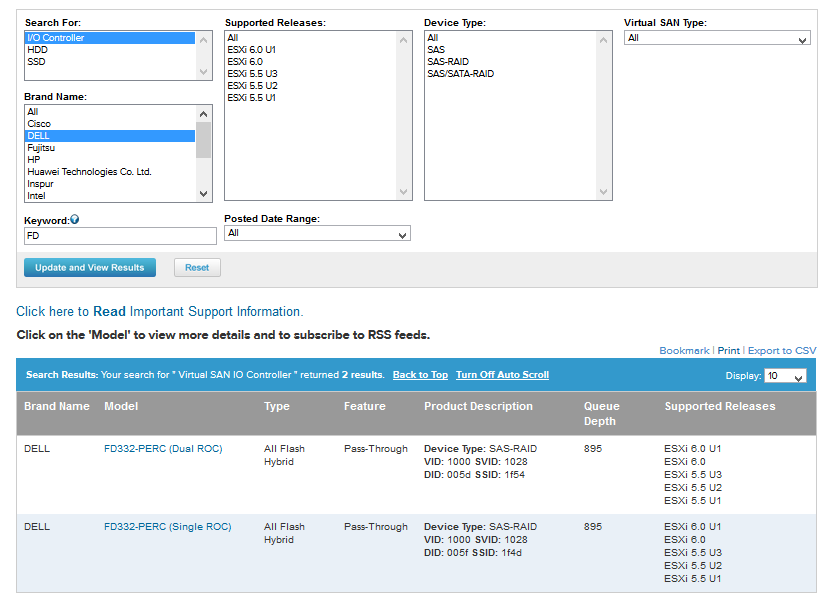Open the Posted Date Range dropdown
Screen dimensions: 834x603
[x=317, y=233]
